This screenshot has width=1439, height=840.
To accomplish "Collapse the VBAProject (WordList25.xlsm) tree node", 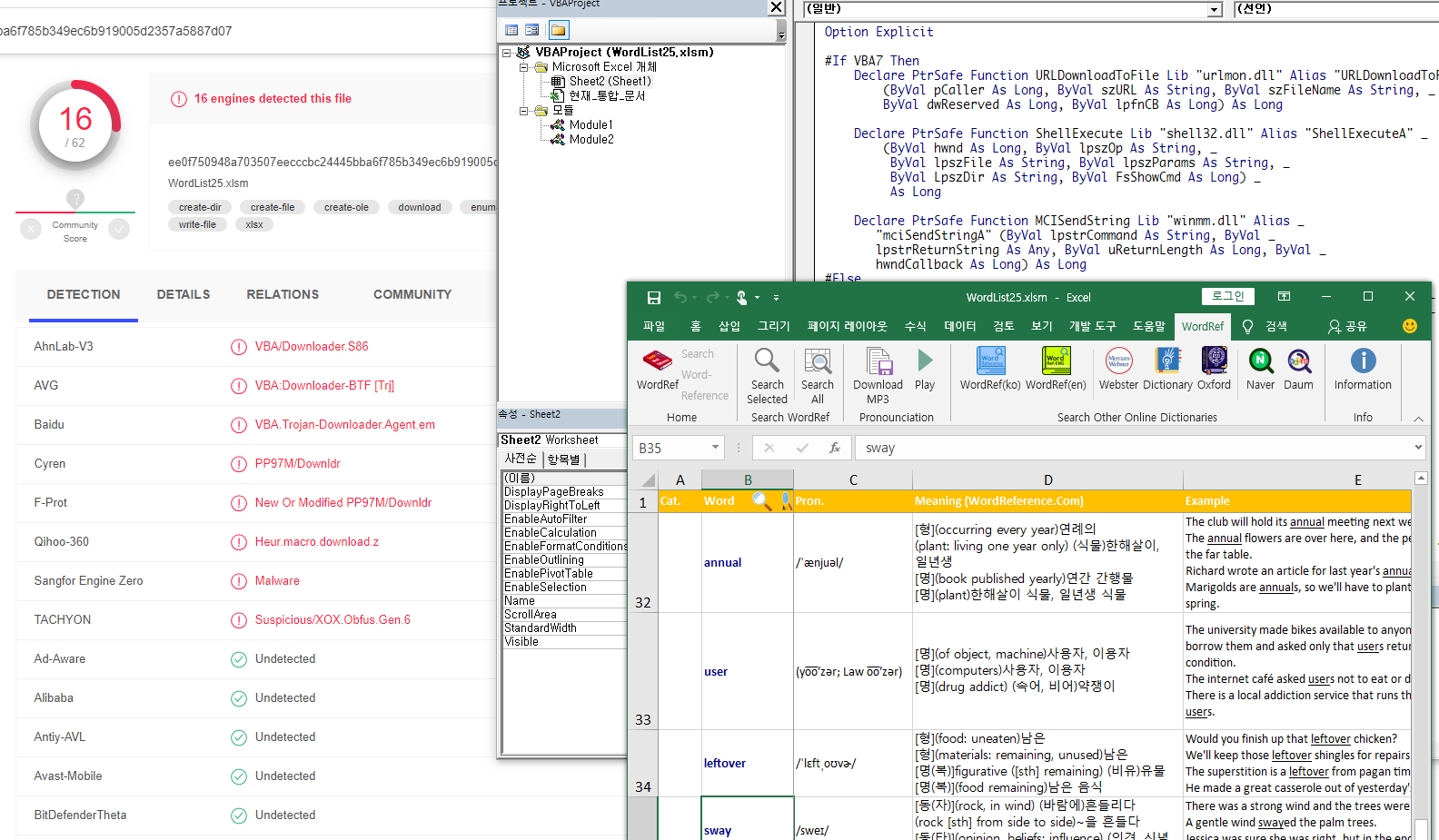I will tap(507, 53).
